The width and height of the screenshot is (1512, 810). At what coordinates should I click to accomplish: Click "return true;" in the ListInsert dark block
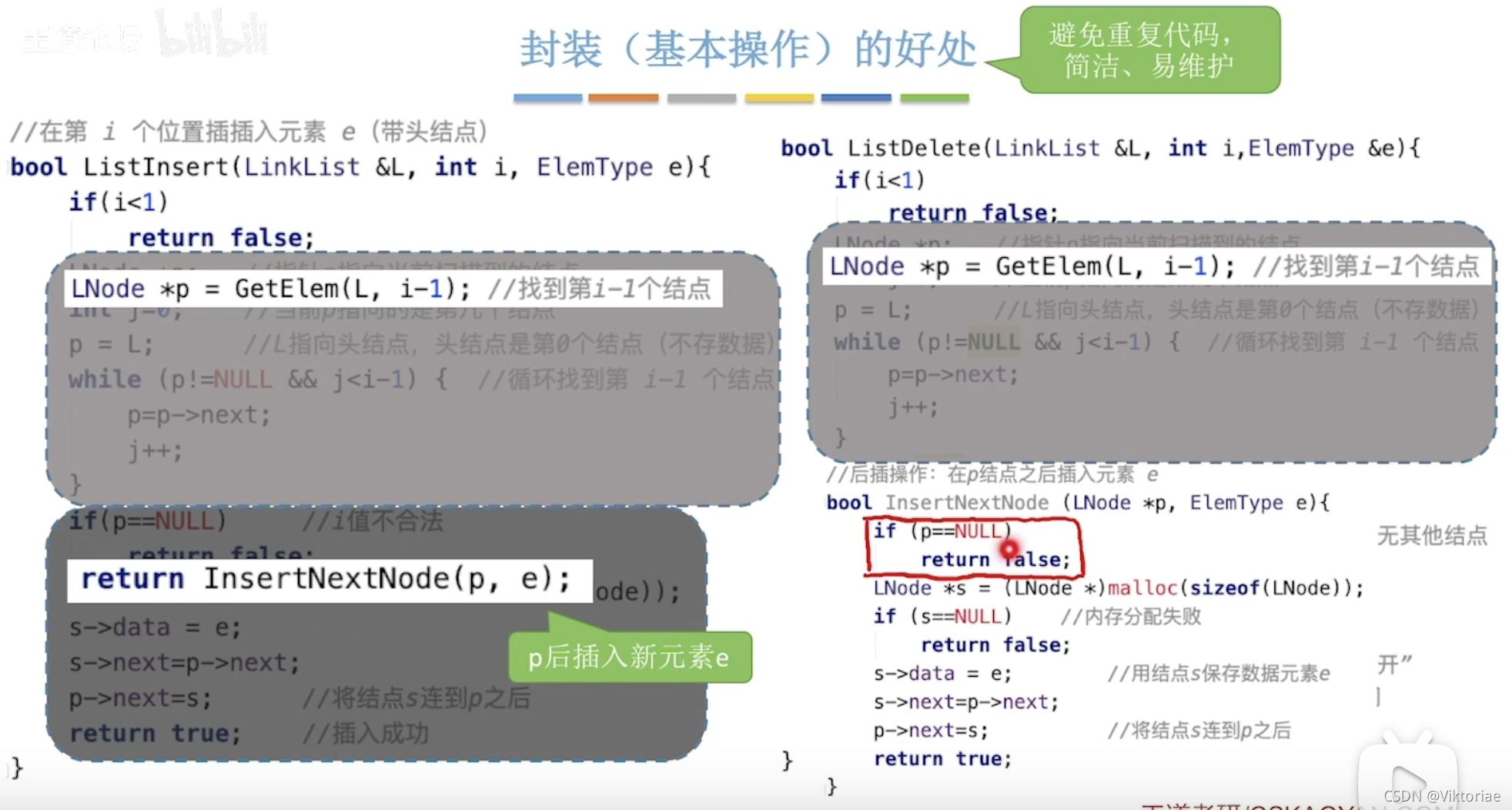pos(155,733)
